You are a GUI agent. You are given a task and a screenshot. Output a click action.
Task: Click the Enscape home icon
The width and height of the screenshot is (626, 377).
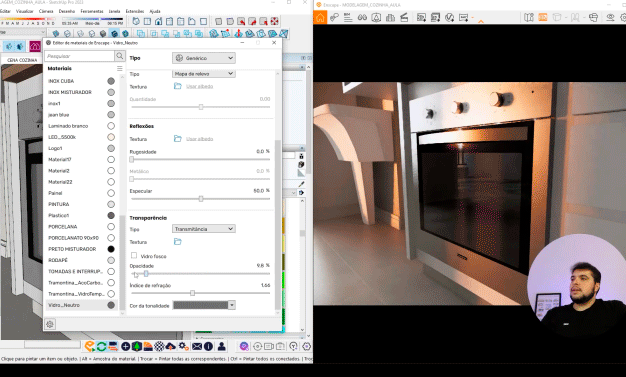tap(320, 18)
